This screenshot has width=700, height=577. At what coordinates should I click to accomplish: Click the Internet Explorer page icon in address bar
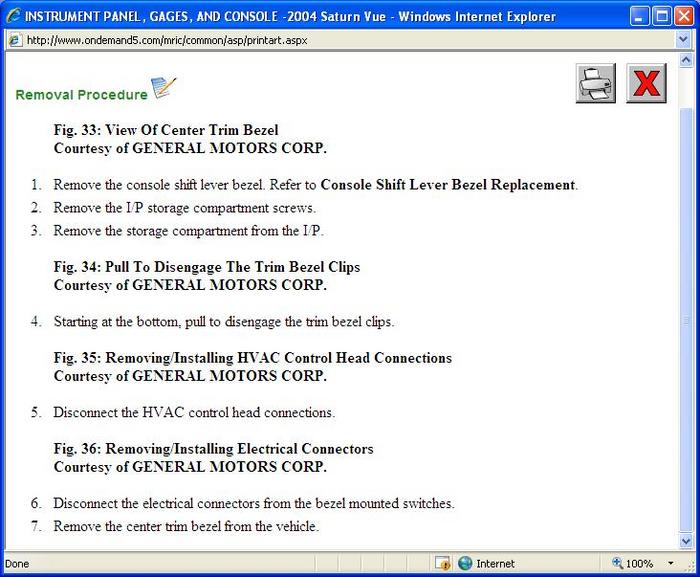click(x=15, y=40)
